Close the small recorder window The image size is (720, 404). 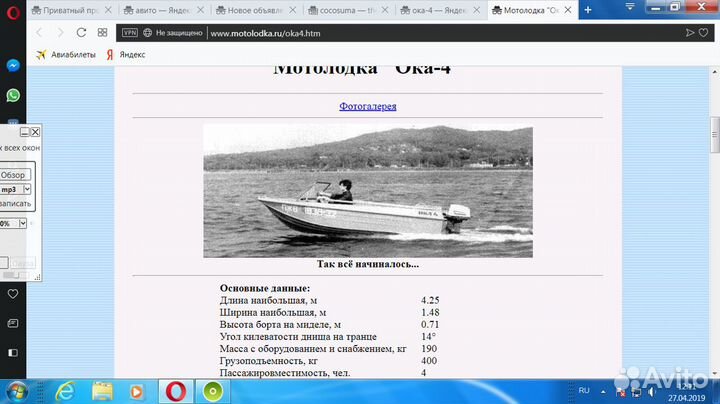pyautogui.click(x=35, y=132)
